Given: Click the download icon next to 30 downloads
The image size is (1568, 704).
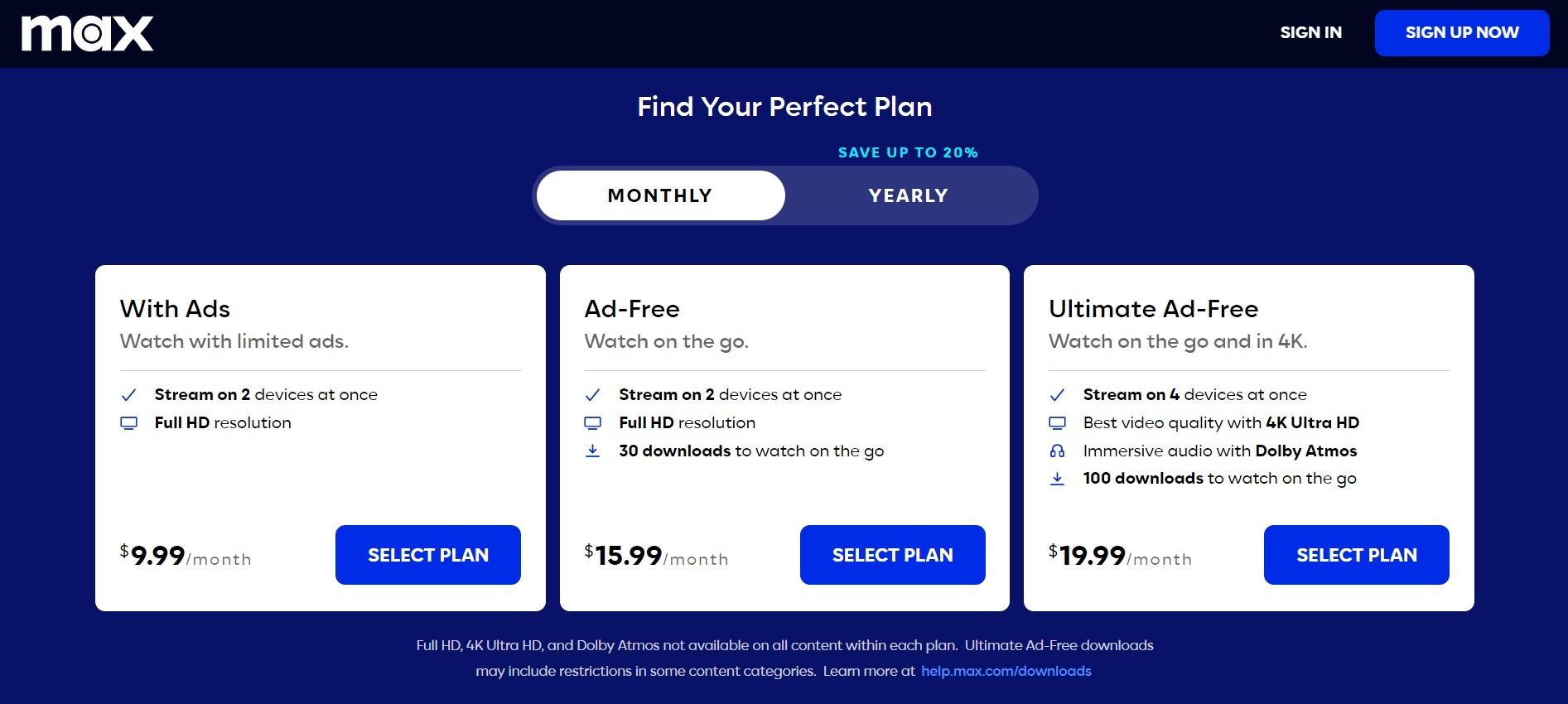Looking at the screenshot, I should [592, 451].
